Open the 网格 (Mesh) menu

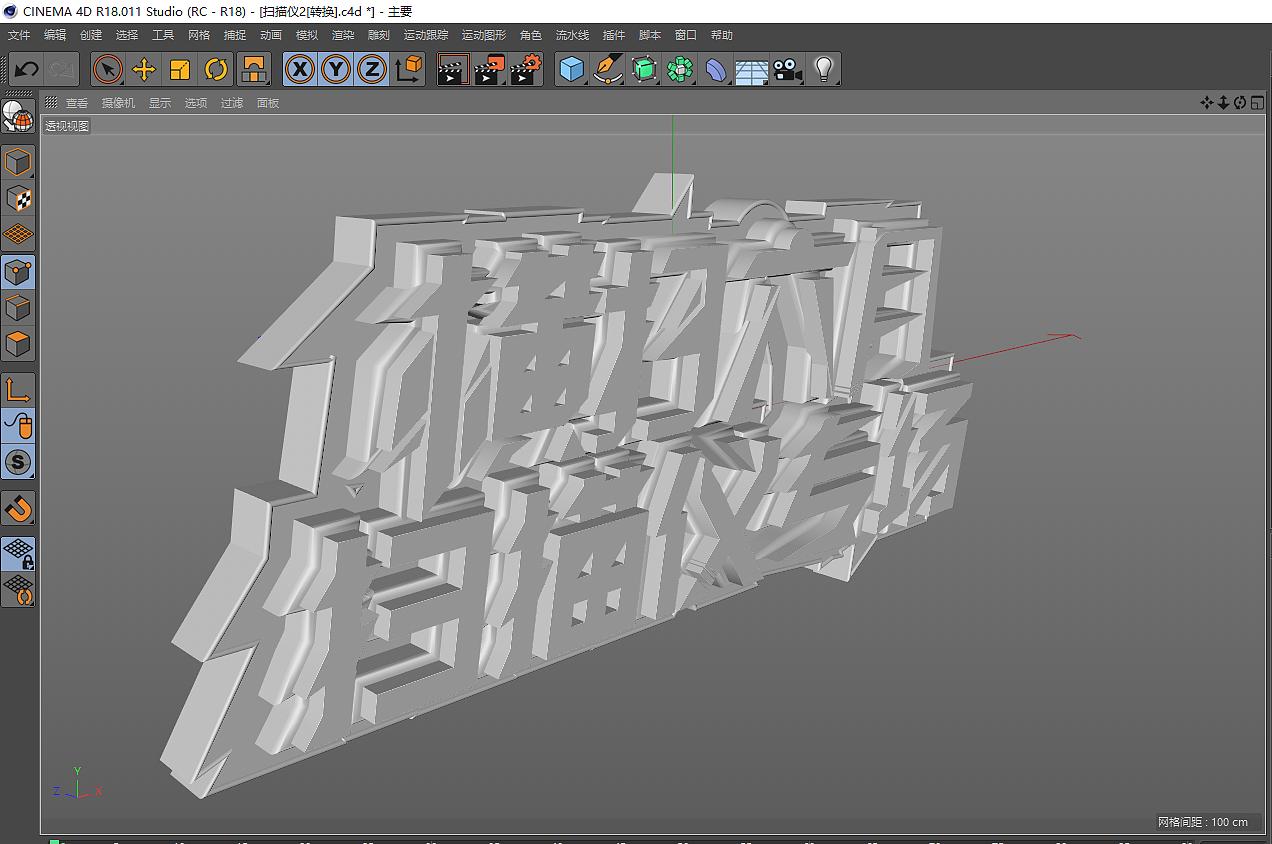click(199, 35)
